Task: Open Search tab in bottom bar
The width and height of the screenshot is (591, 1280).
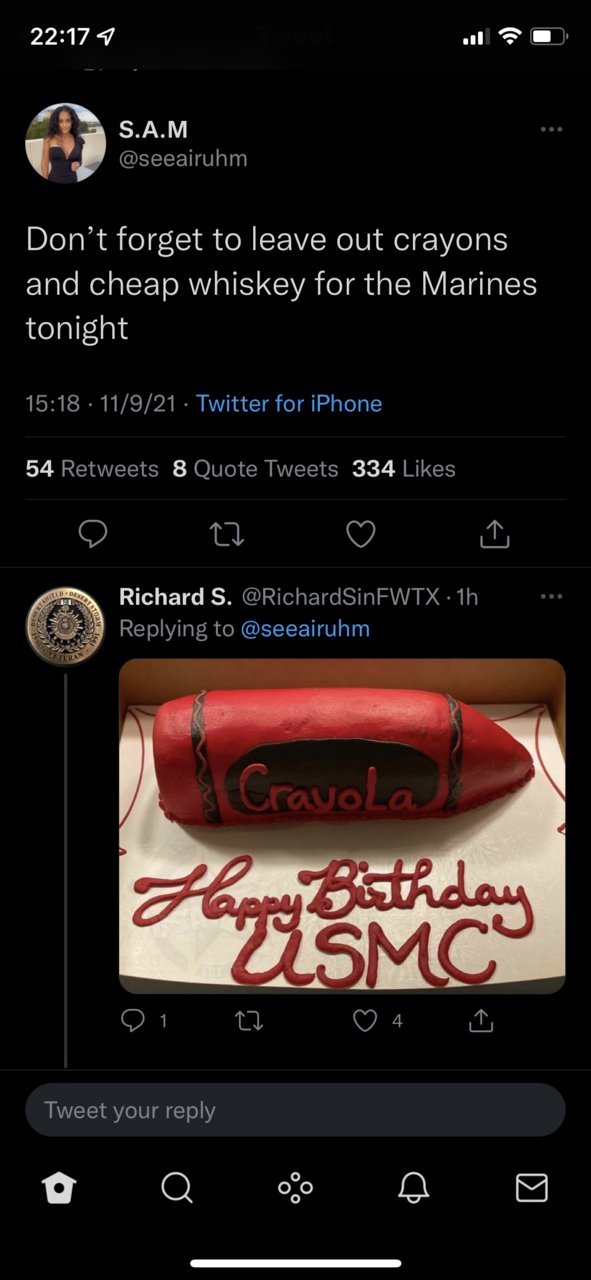Action: 177,1187
